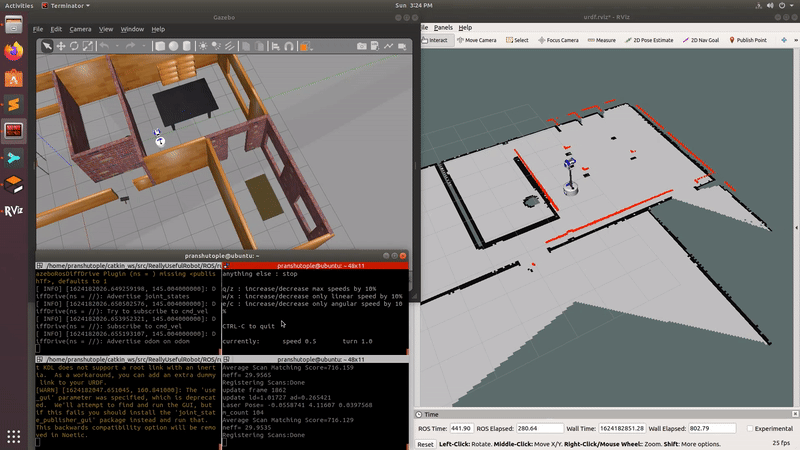
Task: Show Applications grid at dock bottom
Action: (x=14, y=437)
